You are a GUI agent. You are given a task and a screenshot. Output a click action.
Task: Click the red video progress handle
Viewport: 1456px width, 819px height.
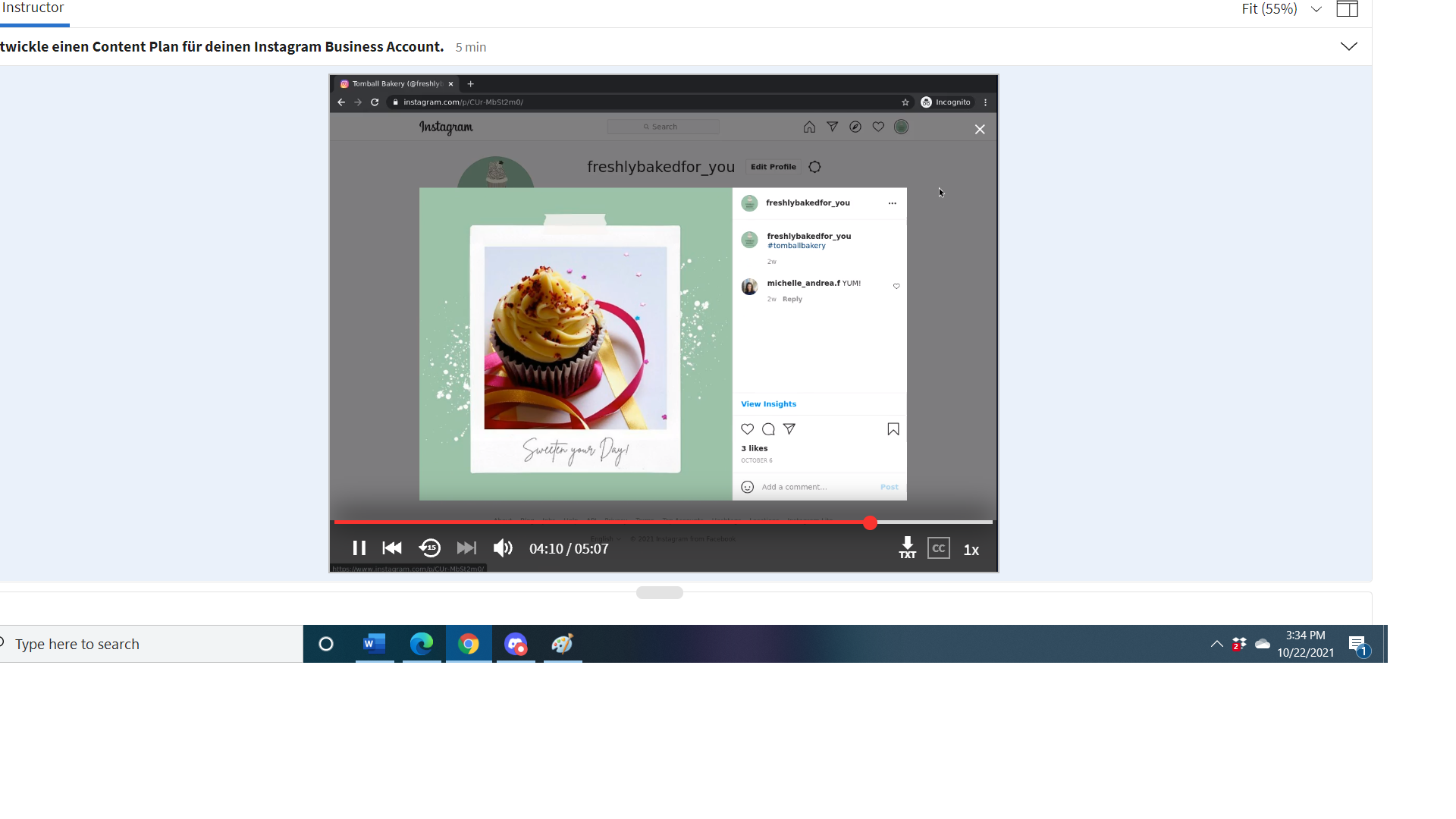point(870,522)
